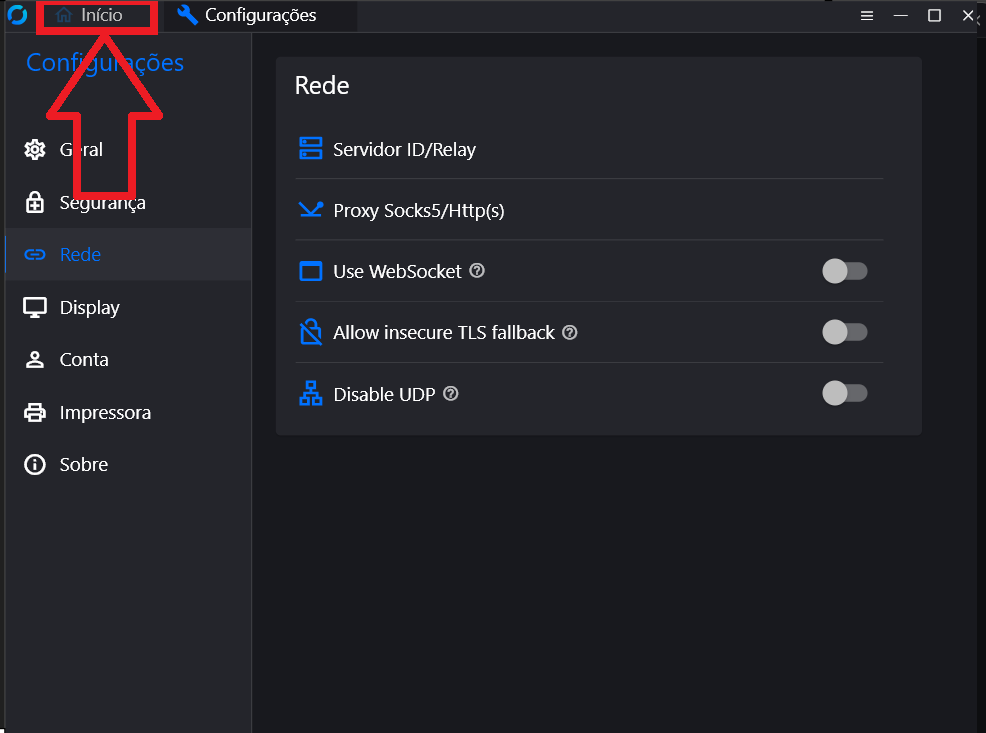Turn on Disable UDP switch
The width and height of the screenshot is (986, 733).
pyautogui.click(x=844, y=394)
